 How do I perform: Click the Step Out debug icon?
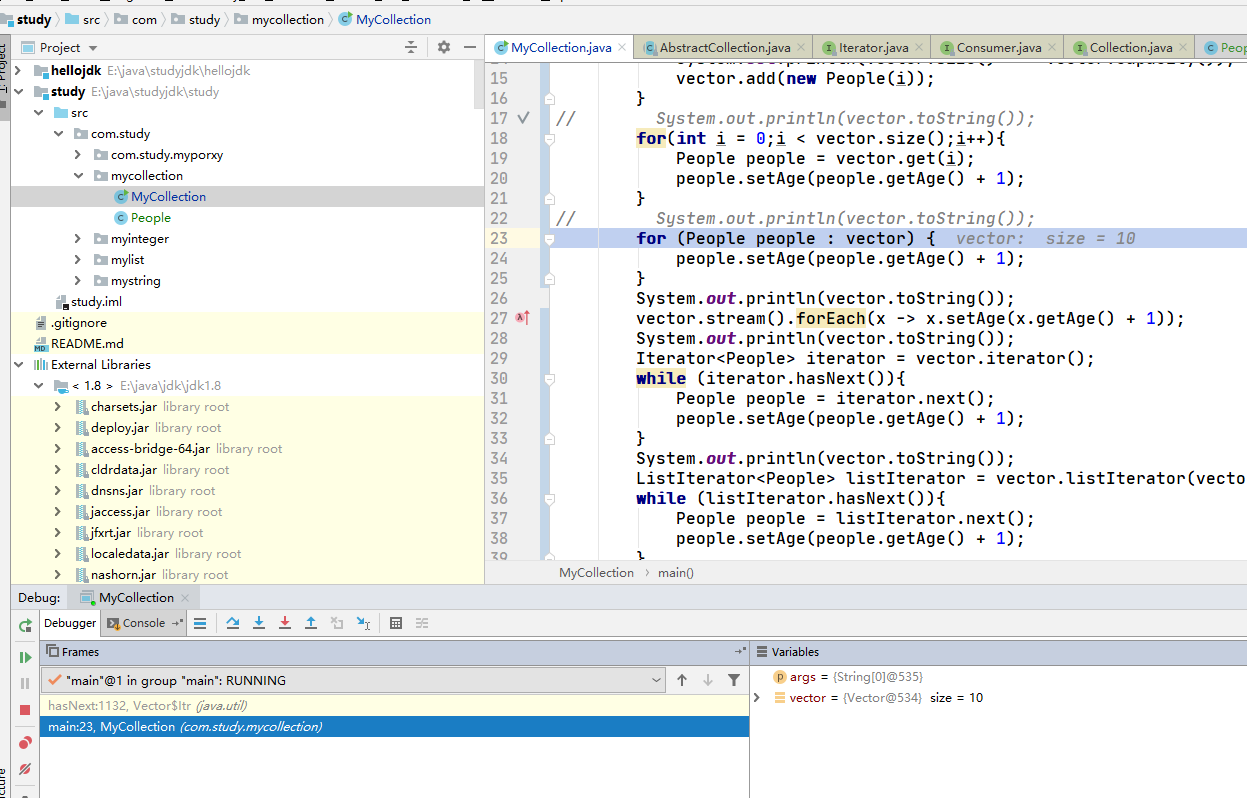tap(311, 623)
